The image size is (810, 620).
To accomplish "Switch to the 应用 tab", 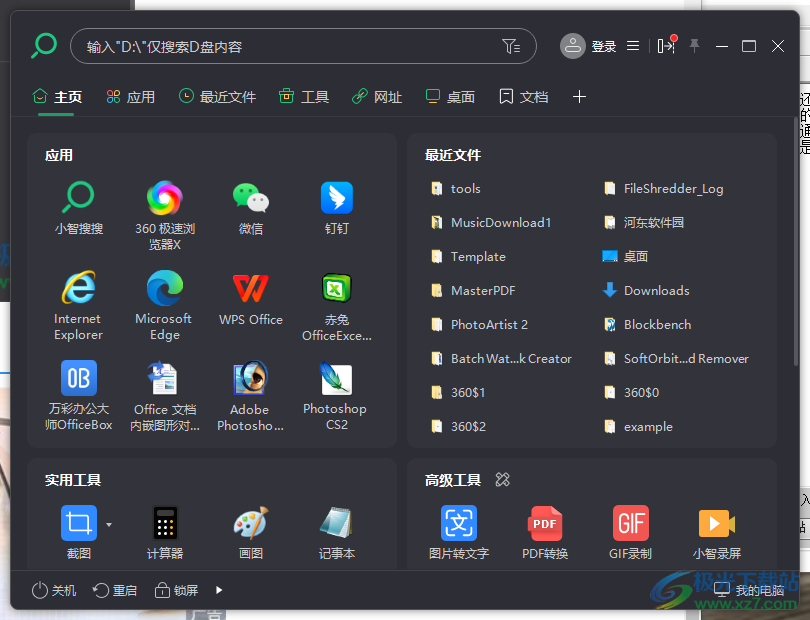I will pos(130,97).
